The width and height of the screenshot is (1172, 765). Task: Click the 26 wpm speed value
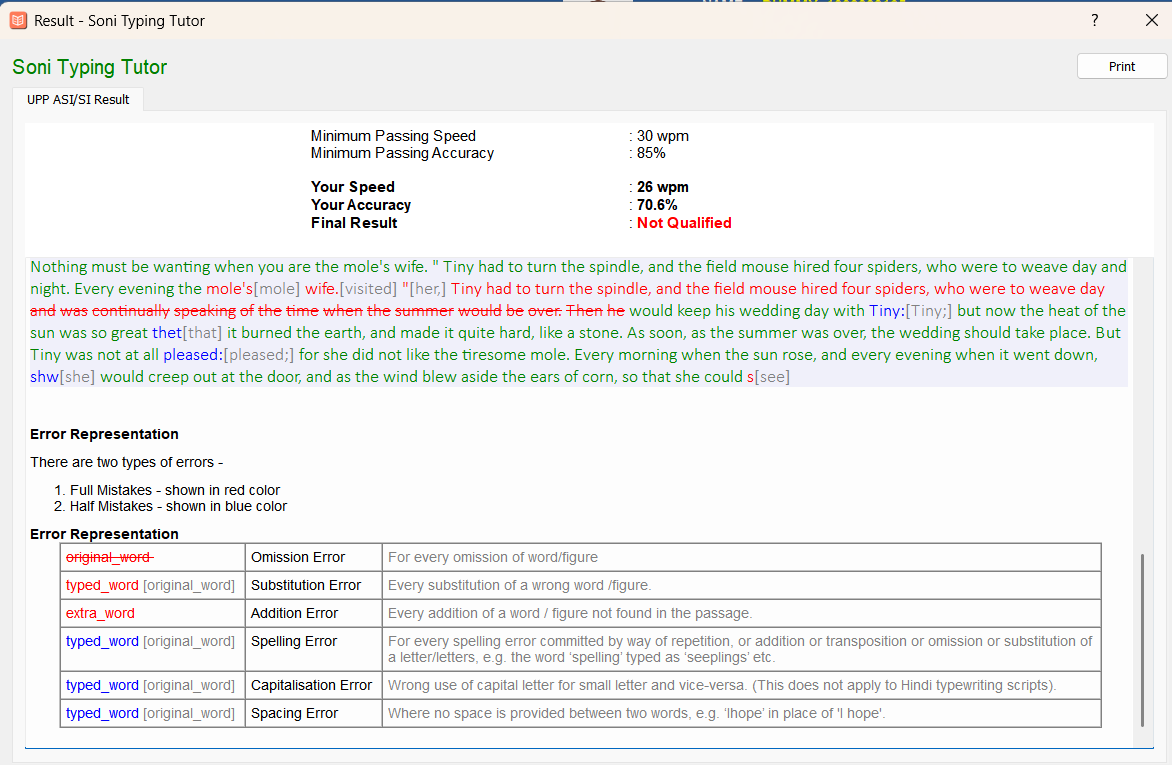662,187
